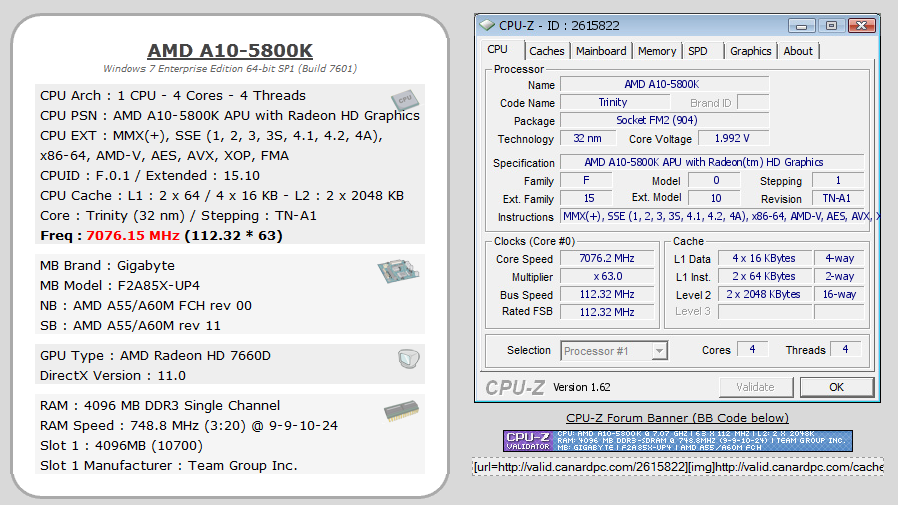
Task: Click the AMD A10-5800K page heading
Action: (230, 50)
